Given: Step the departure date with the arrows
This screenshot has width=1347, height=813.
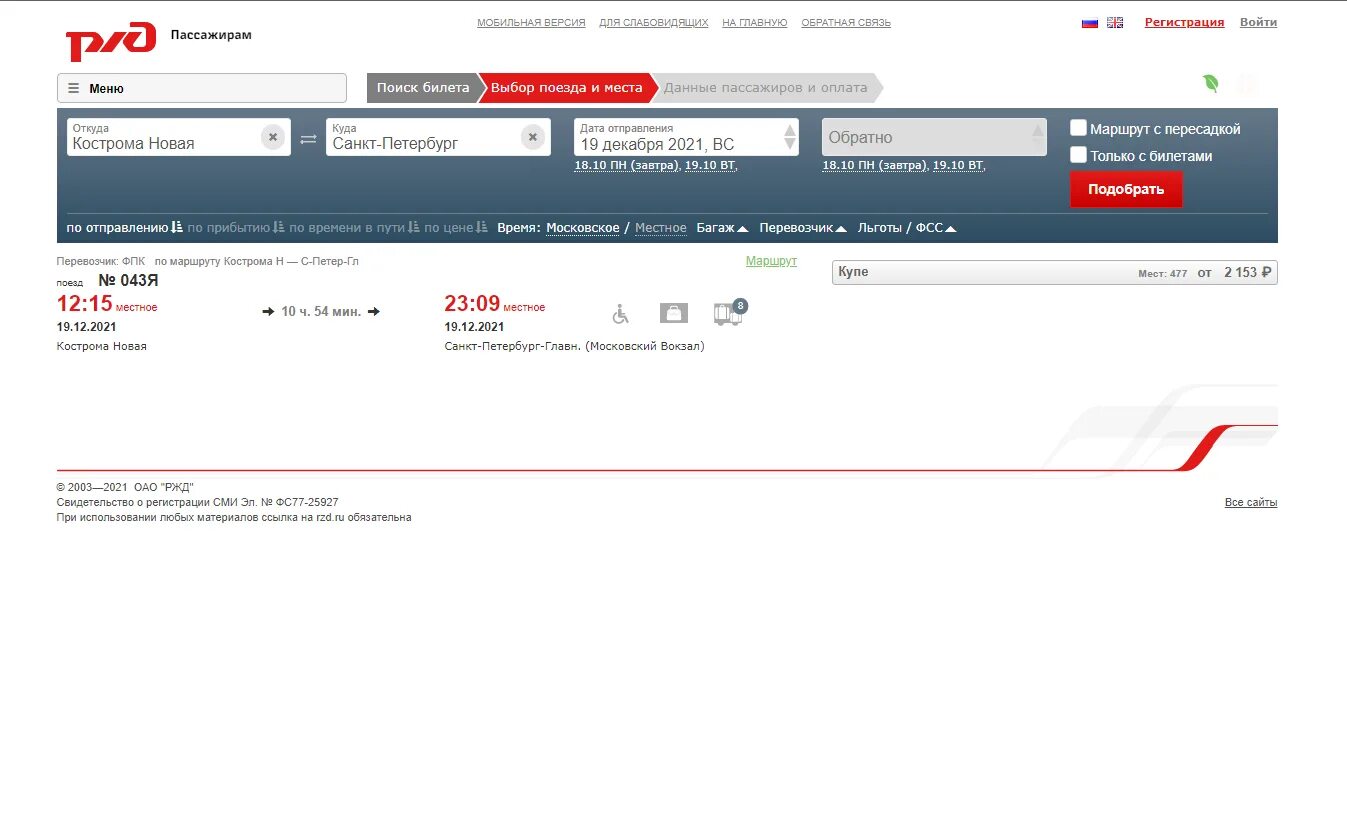Looking at the screenshot, I should point(790,137).
